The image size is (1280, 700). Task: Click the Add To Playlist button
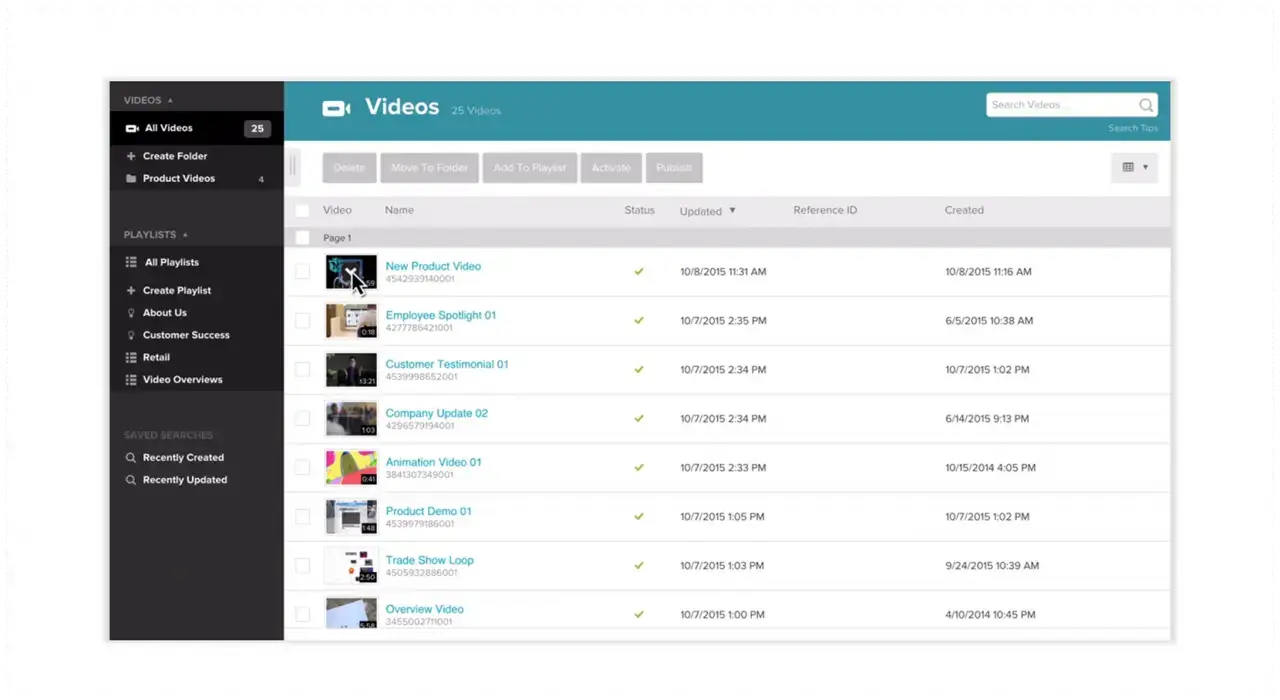pyautogui.click(x=529, y=167)
